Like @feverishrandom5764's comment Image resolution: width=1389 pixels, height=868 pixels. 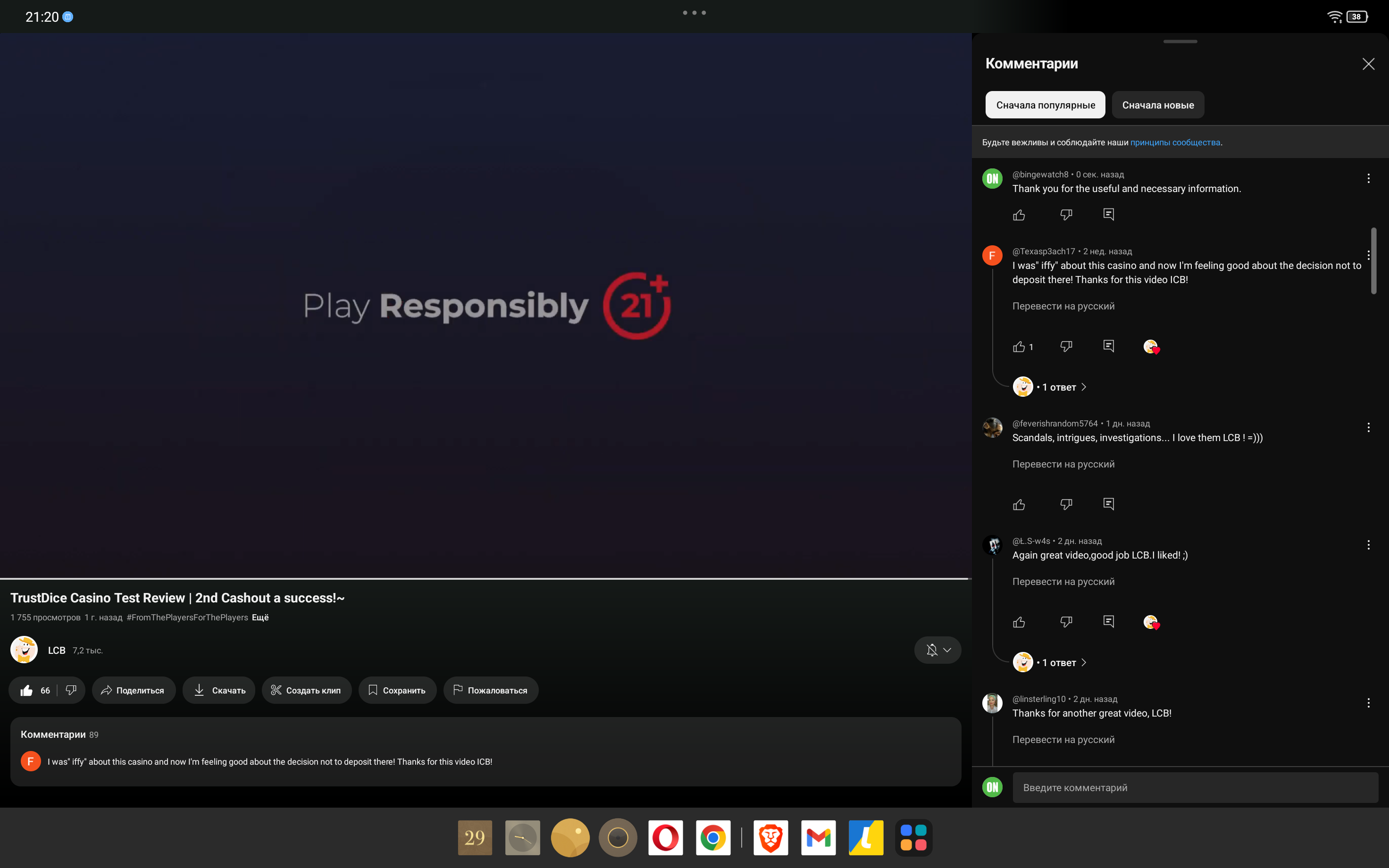click(1019, 505)
